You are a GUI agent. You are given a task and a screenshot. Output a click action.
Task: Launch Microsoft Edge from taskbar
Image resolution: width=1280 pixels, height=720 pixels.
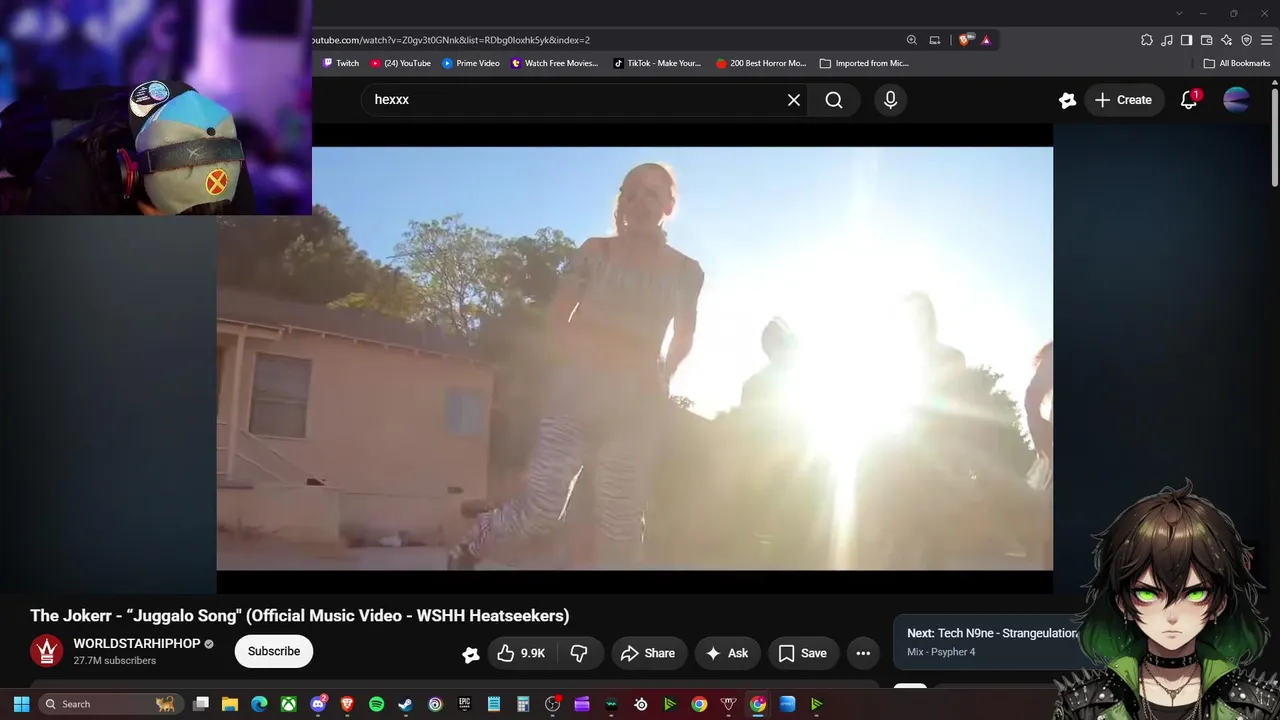tap(259, 704)
